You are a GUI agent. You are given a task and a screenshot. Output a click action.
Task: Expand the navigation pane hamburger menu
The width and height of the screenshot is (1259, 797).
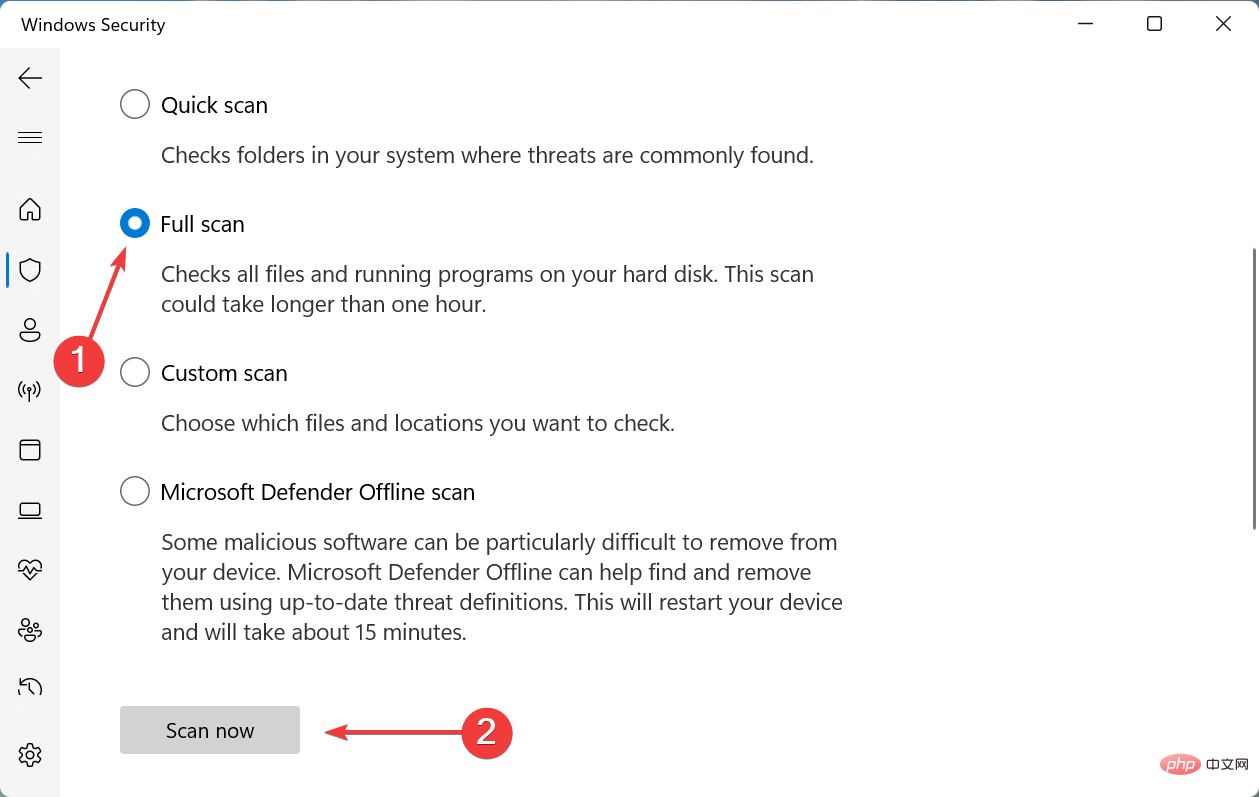[31, 137]
